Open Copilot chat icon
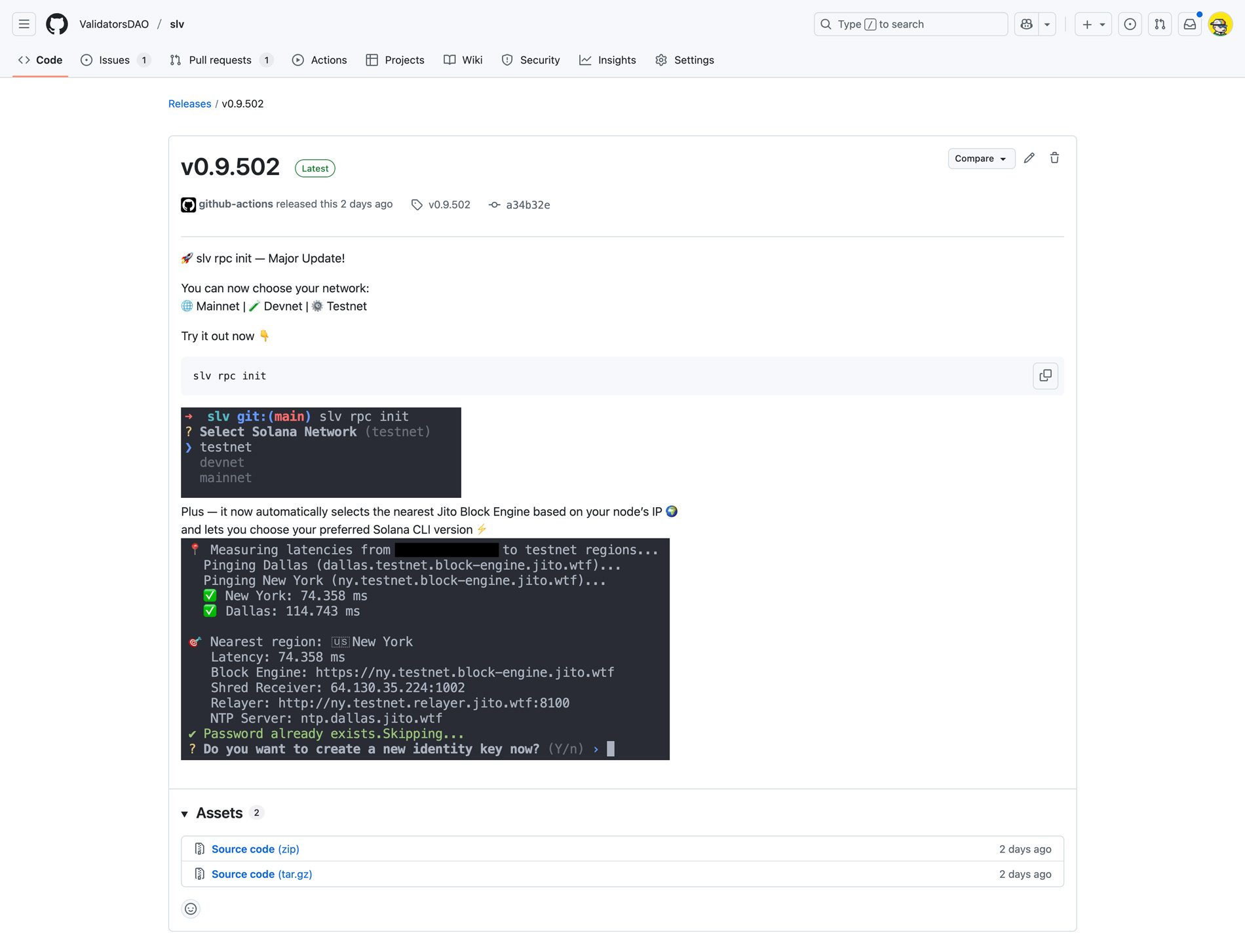1245x952 pixels. pyautogui.click(x=1026, y=24)
